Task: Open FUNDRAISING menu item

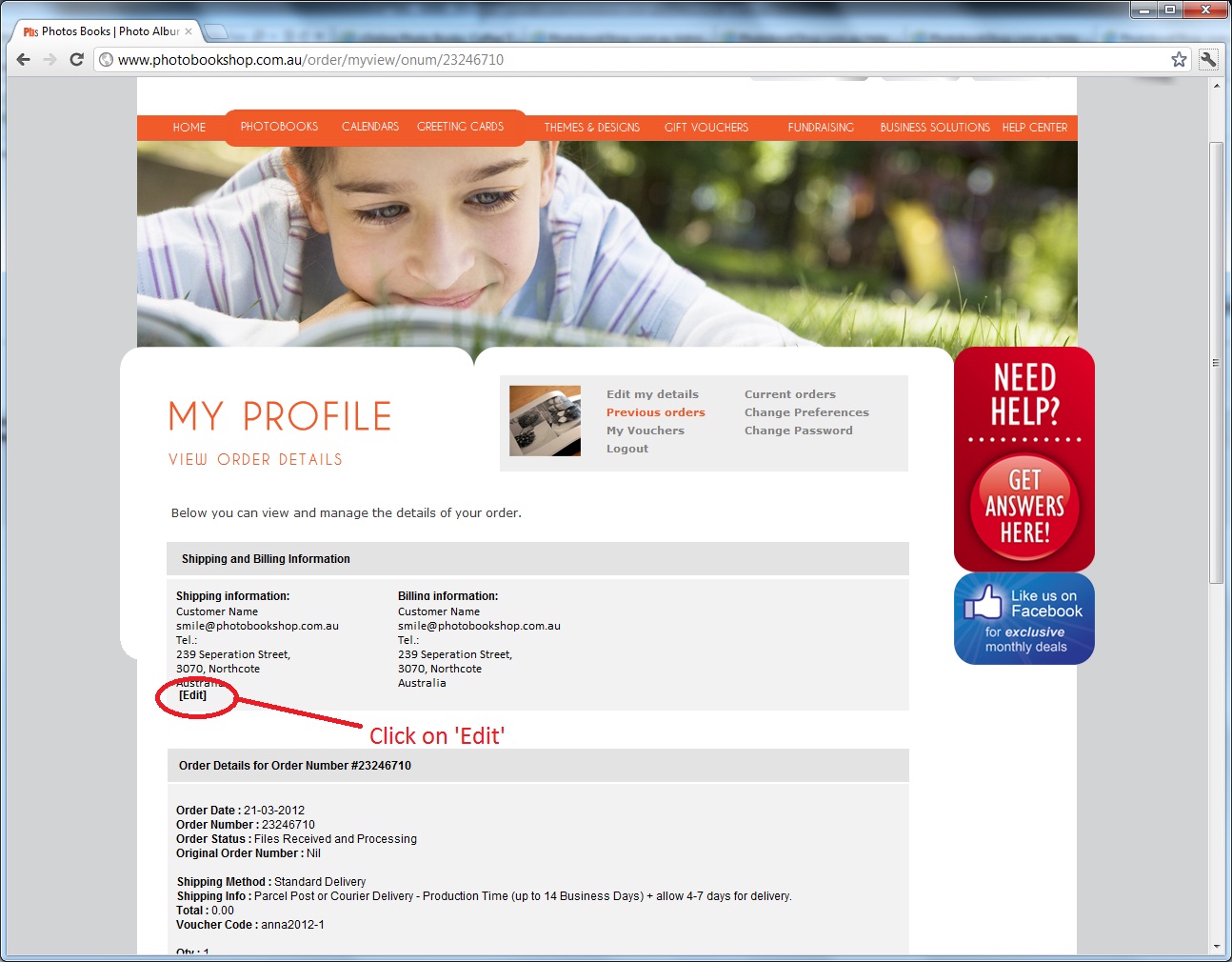Action: coord(821,128)
